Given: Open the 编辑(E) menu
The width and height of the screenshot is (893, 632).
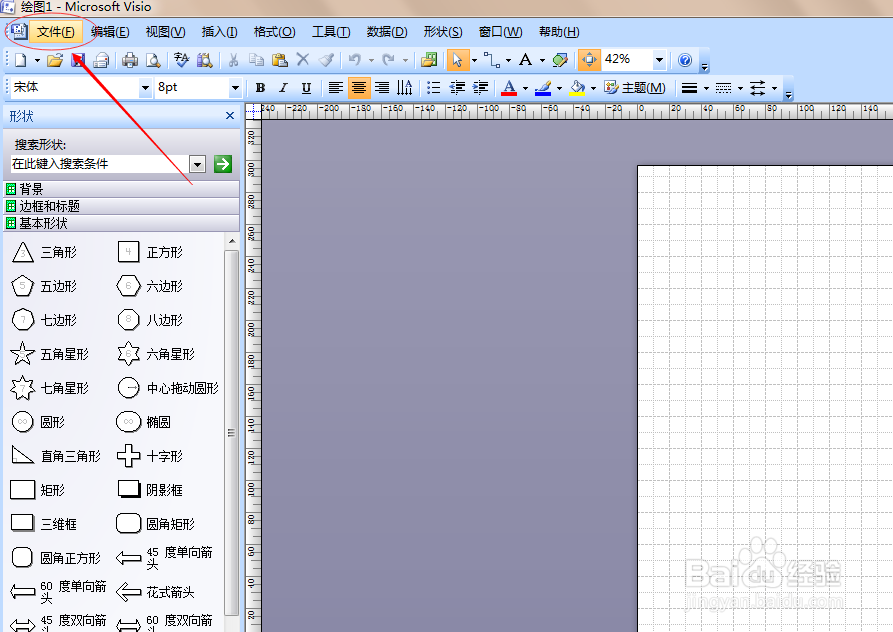Looking at the screenshot, I should click(x=110, y=32).
